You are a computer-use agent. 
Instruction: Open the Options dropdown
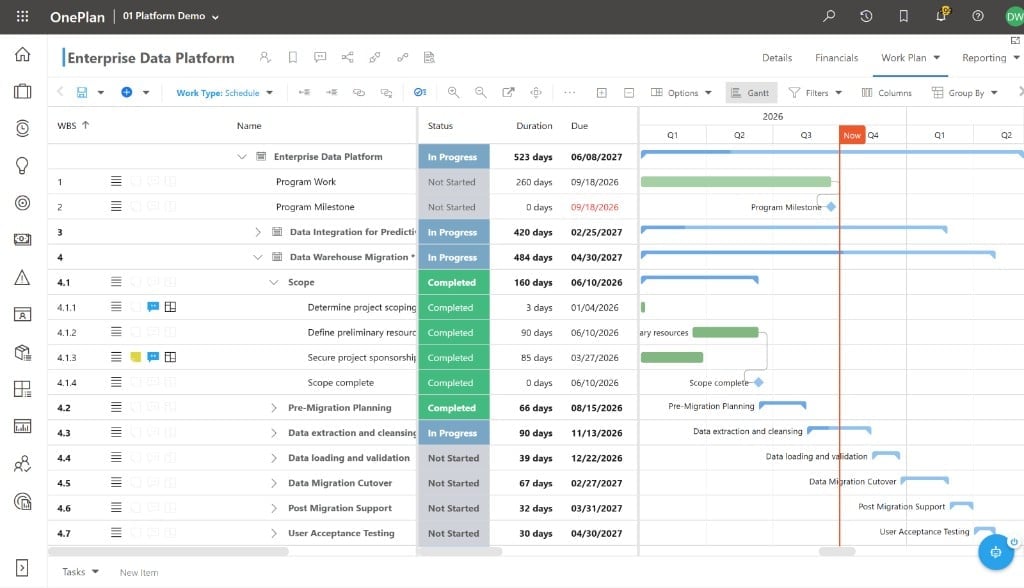click(681, 93)
